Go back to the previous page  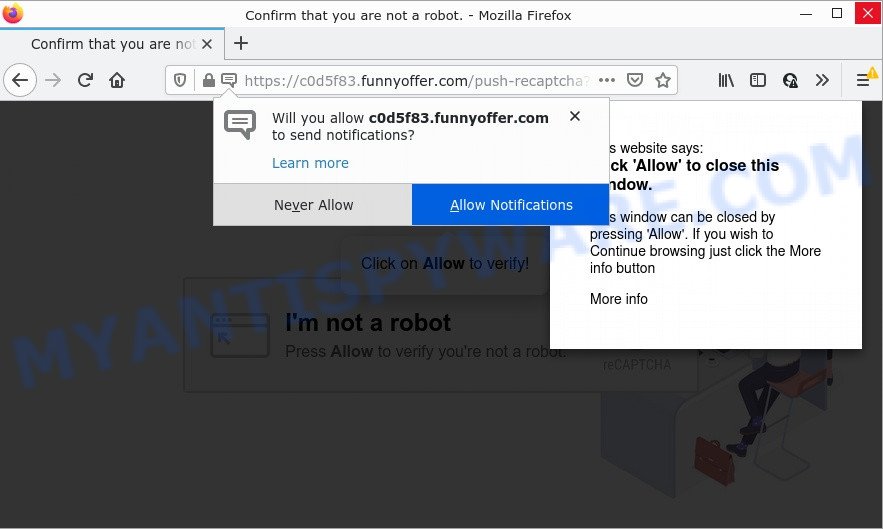(20, 81)
